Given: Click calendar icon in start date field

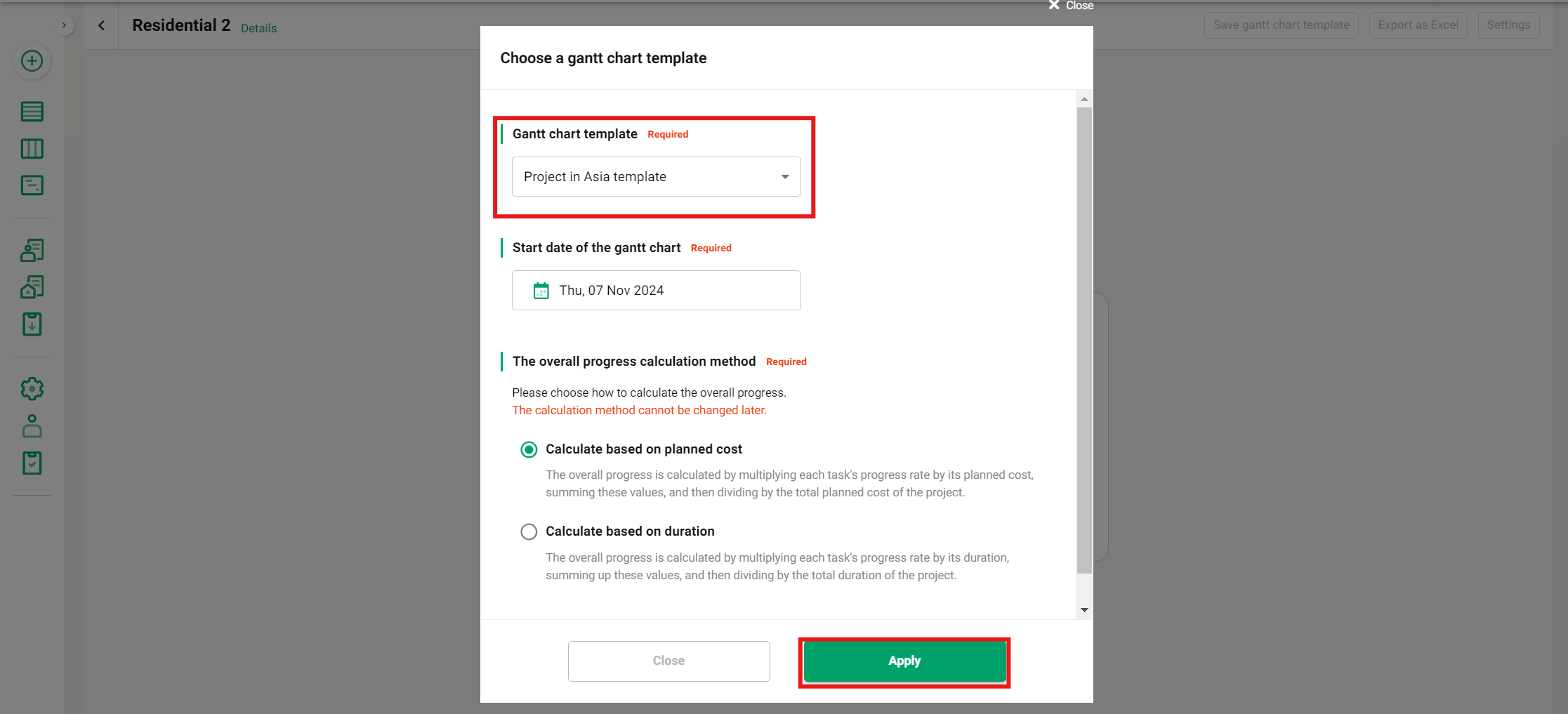Looking at the screenshot, I should click(541, 291).
